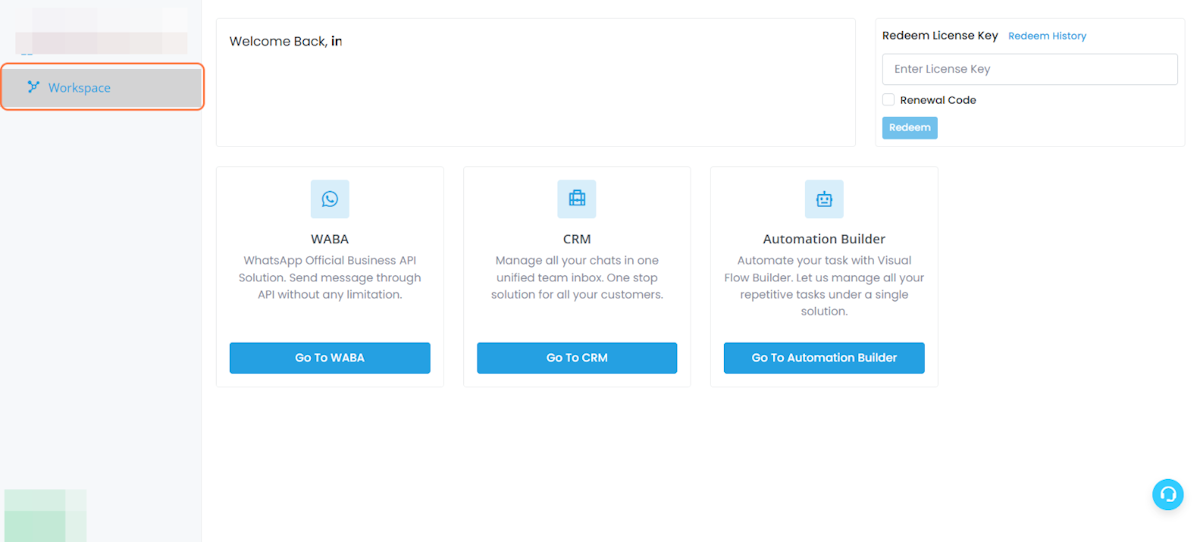Image resolution: width=1200 pixels, height=542 pixels.
Task: Click the Workspace branch icon in sidebar
Action: point(34,87)
